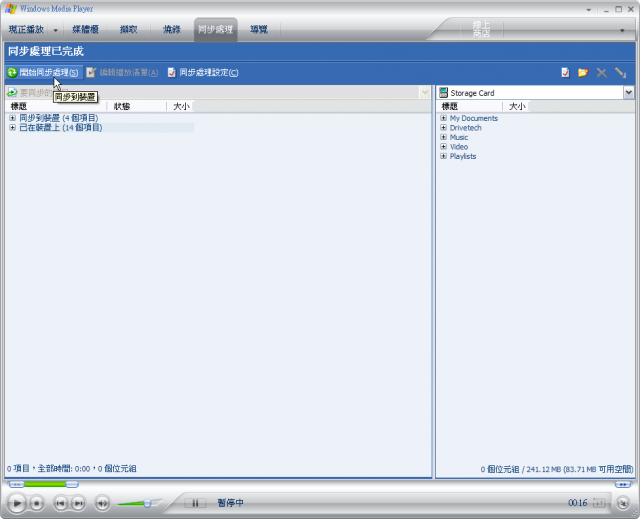Sort left list by Title (標題) column

tap(56, 106)
